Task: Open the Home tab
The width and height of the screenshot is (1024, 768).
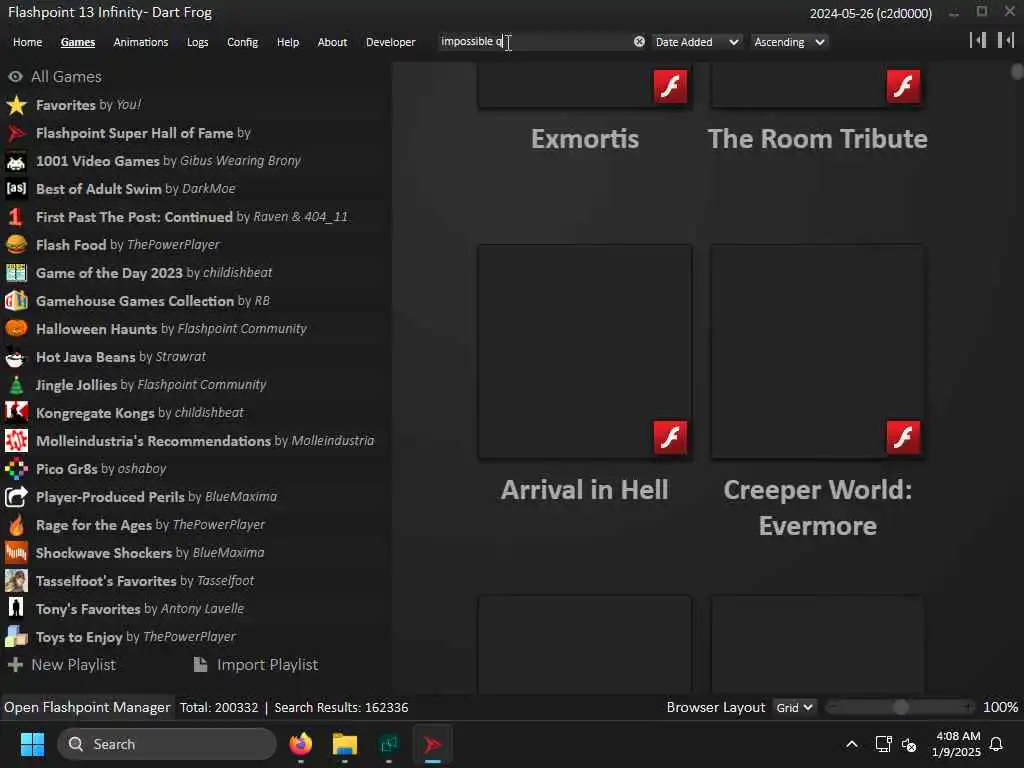Action: click(27, 42)
